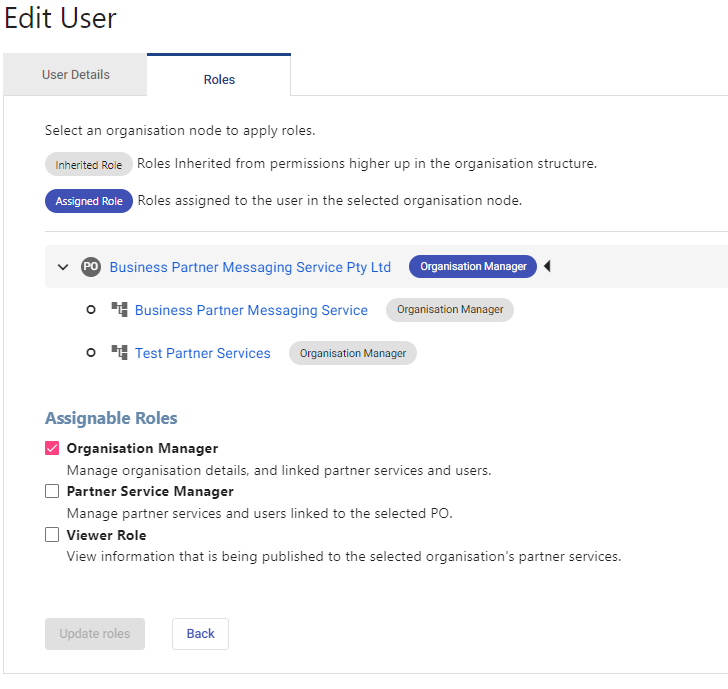Screen dimensions: 728x689
Task: Click the Update roles button
Action: point(95,634)
